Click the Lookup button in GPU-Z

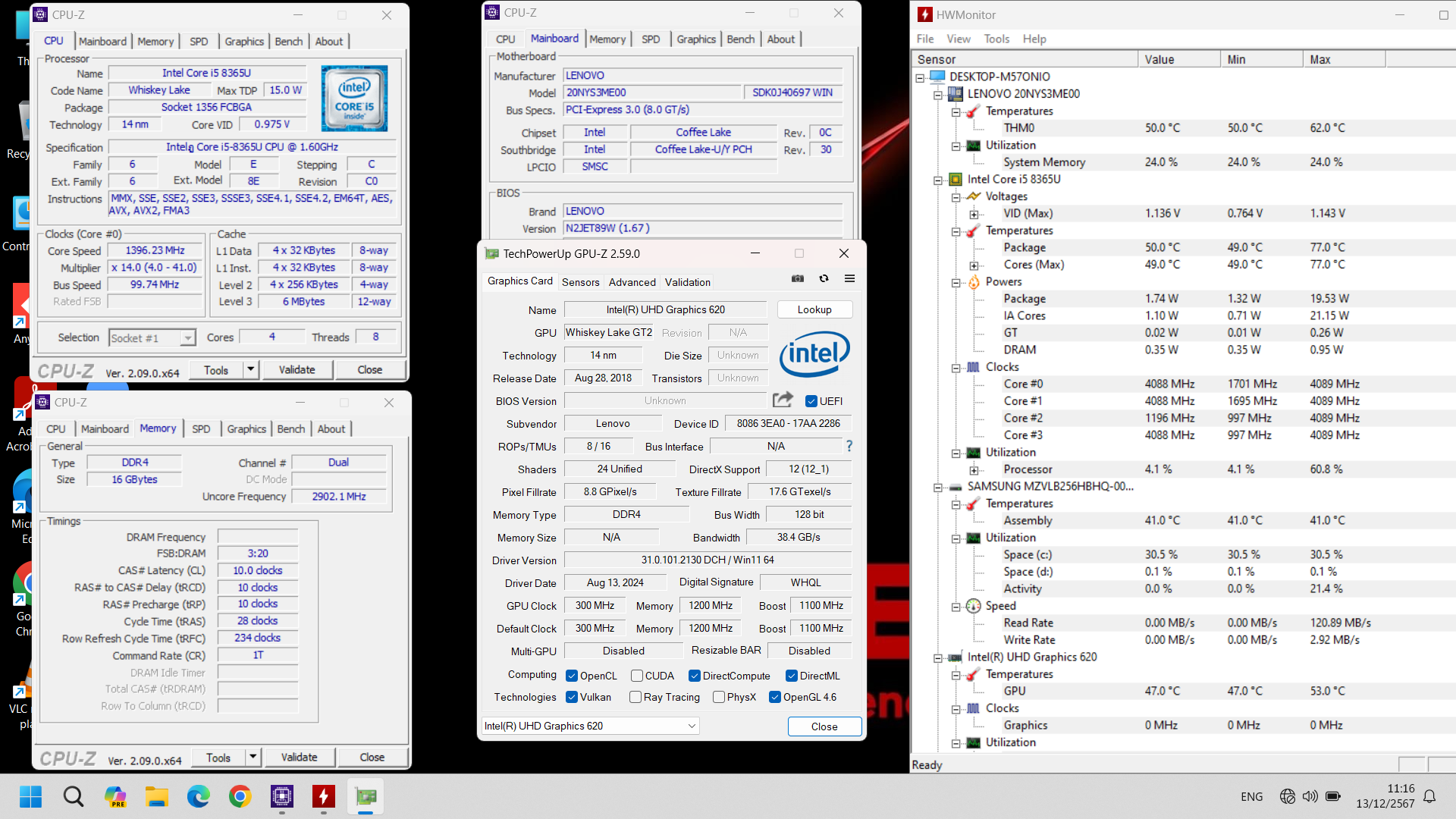[814, 309]
